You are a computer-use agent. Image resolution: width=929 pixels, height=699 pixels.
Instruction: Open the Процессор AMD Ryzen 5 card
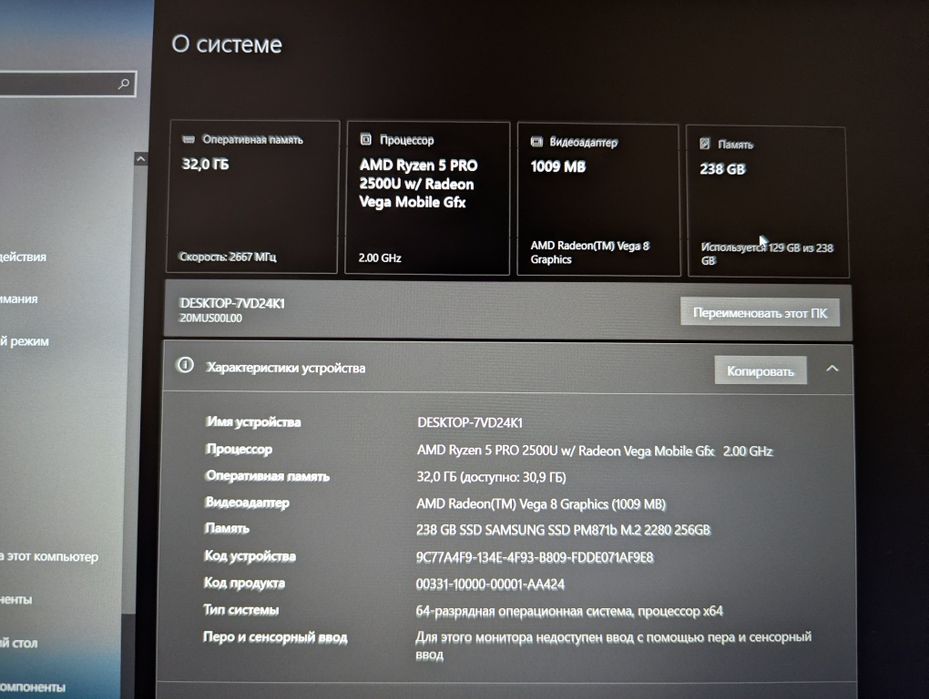[427, 198]
